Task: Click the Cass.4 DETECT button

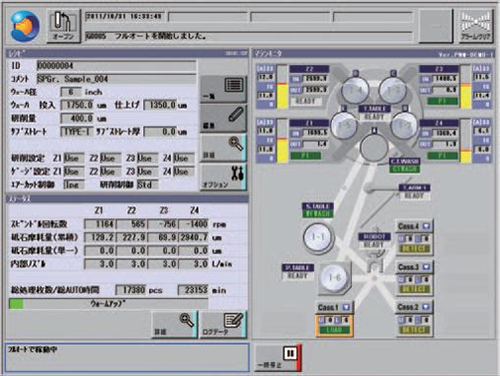Action: tap(414, 249)
